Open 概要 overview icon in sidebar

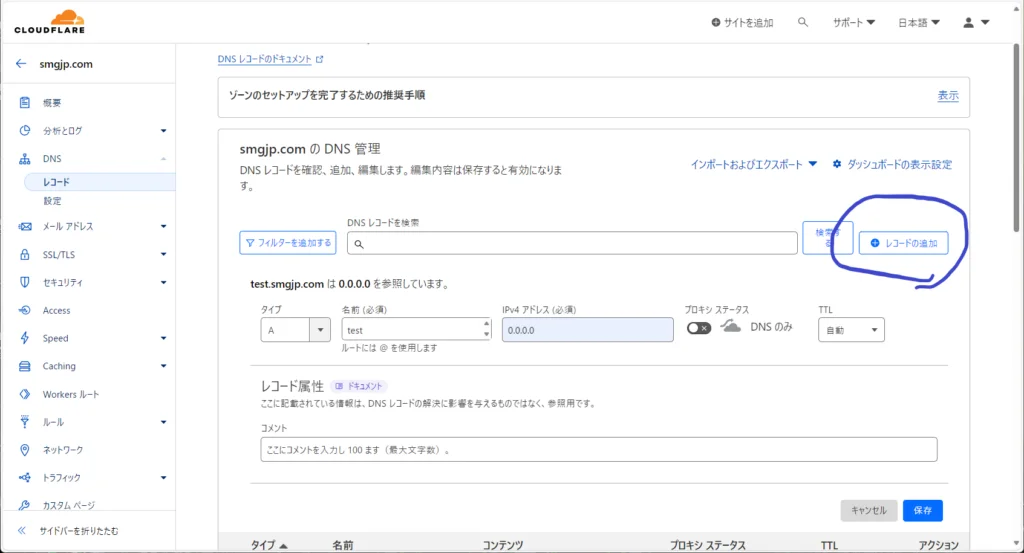pos(25,103)
